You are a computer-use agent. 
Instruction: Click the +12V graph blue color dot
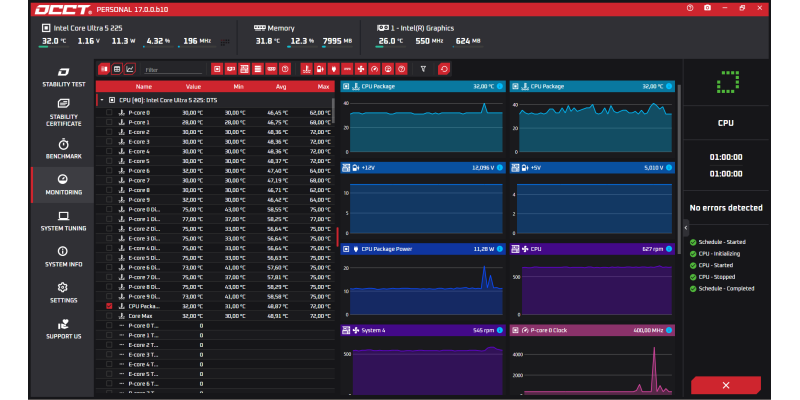499,167
